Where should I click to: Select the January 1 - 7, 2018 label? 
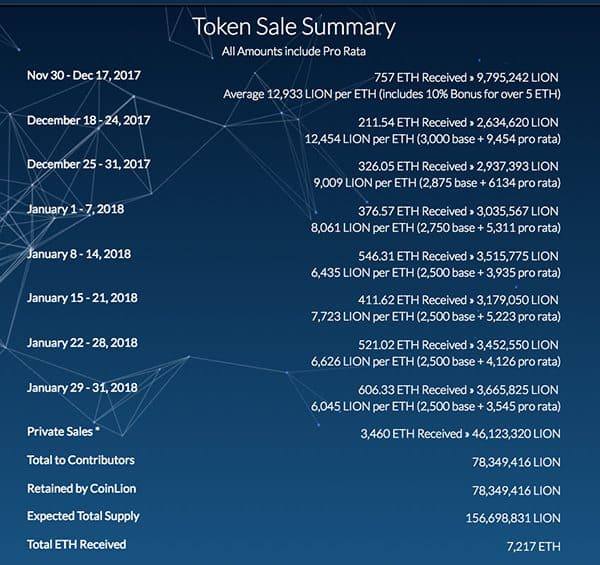pos(77,208)
